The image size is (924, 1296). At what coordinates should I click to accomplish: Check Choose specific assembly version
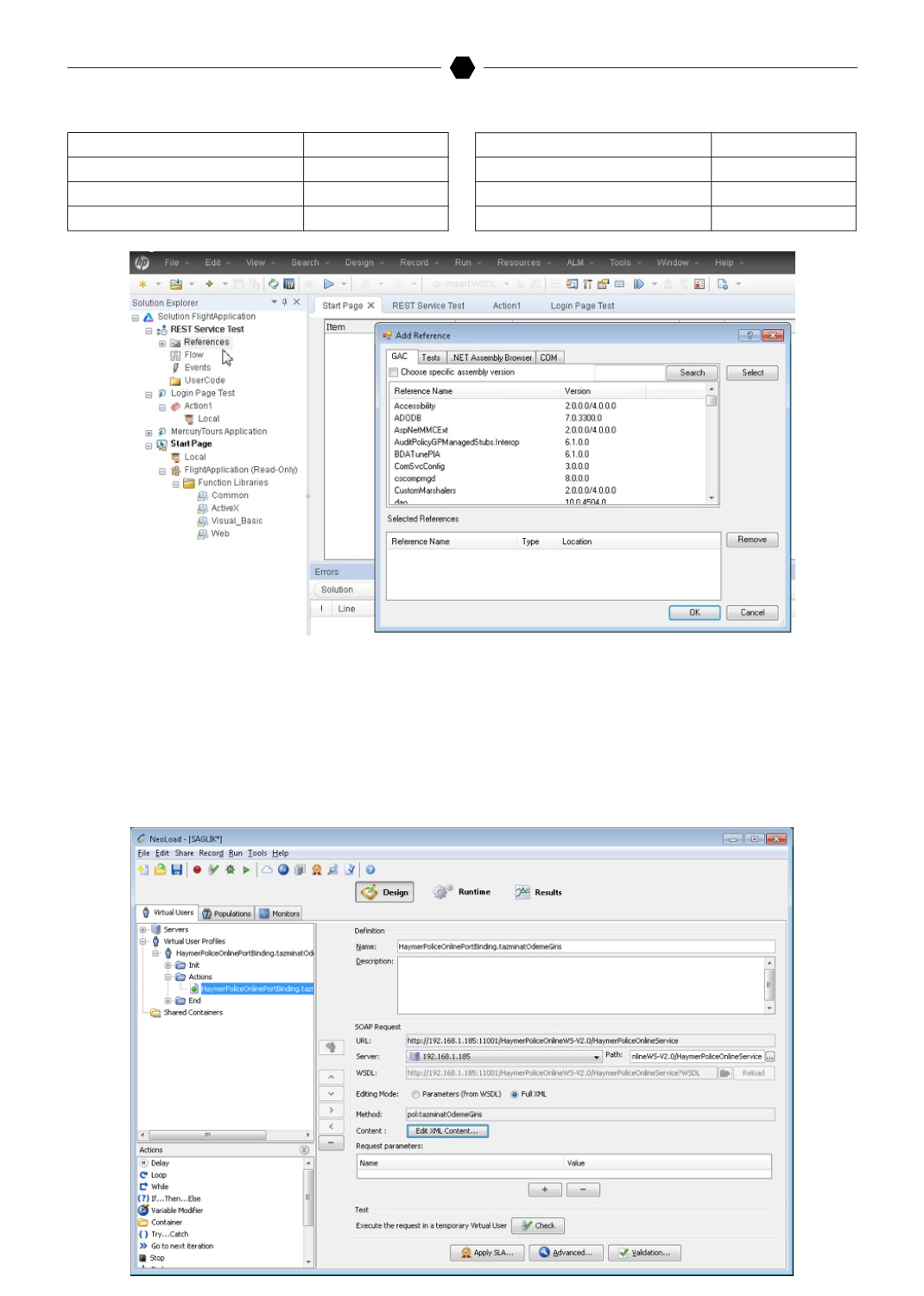pos(394,372)
